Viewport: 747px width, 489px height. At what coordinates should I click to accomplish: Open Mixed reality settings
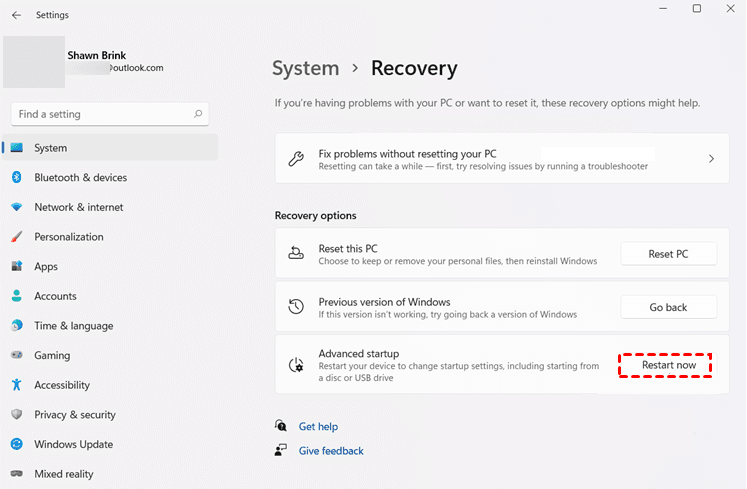pyautogui.click(x=63, y=474)
